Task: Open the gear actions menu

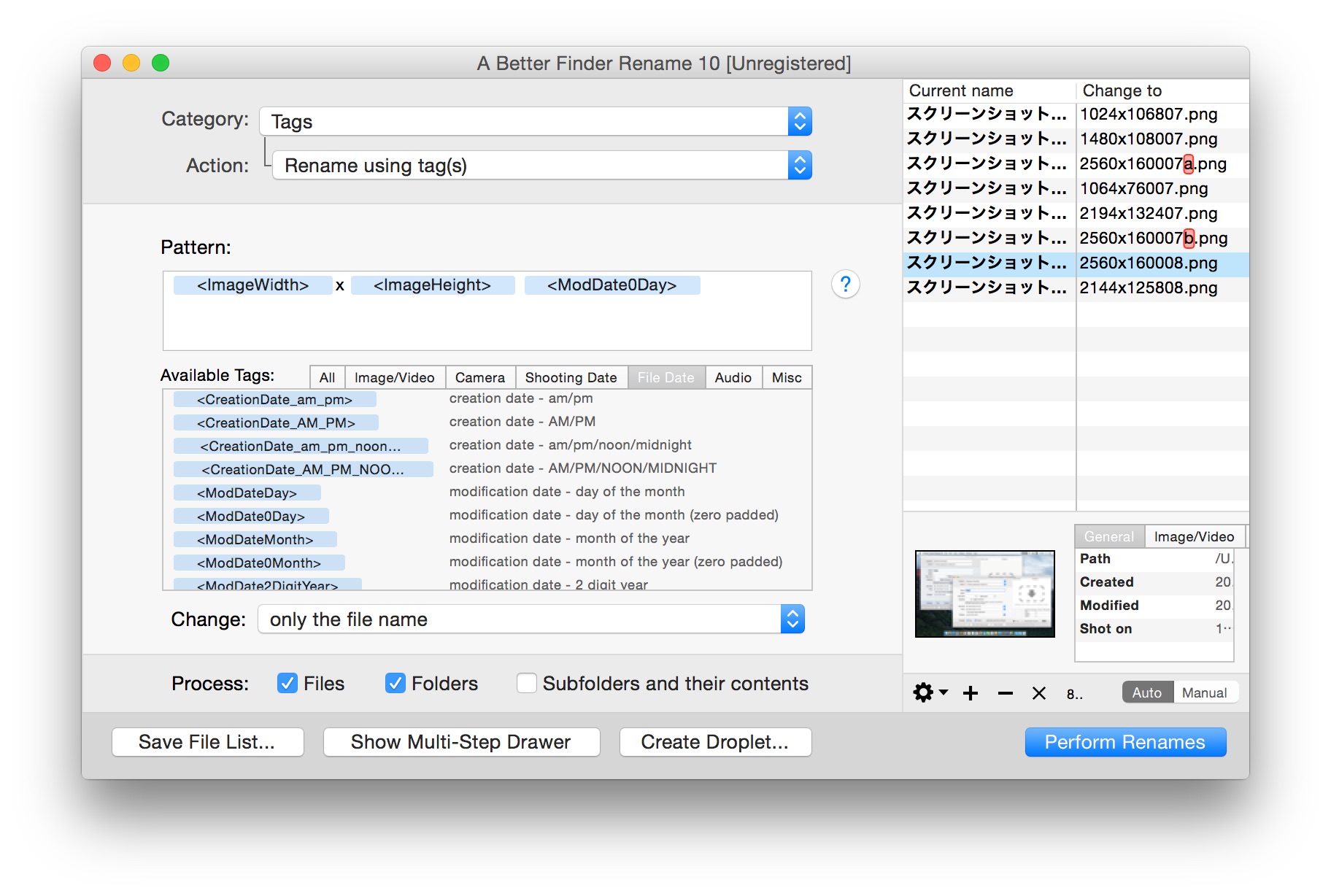Action: (x=930, y=692)
